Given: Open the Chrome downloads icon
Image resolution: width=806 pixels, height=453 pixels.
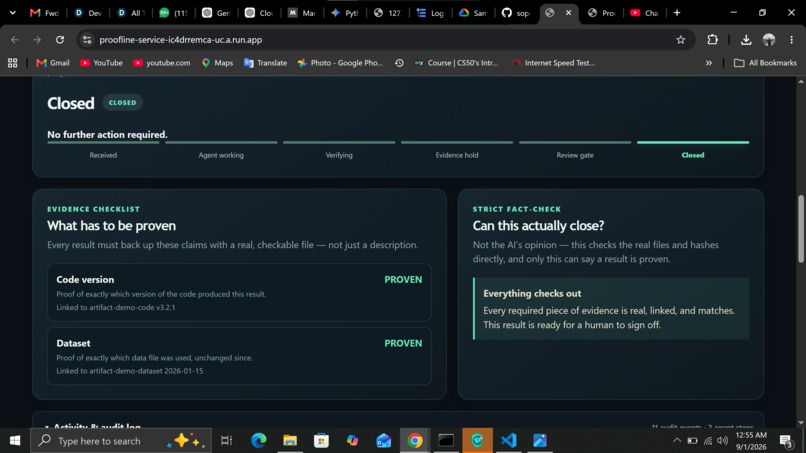Looking at the screenshot, I should [746, 40].
